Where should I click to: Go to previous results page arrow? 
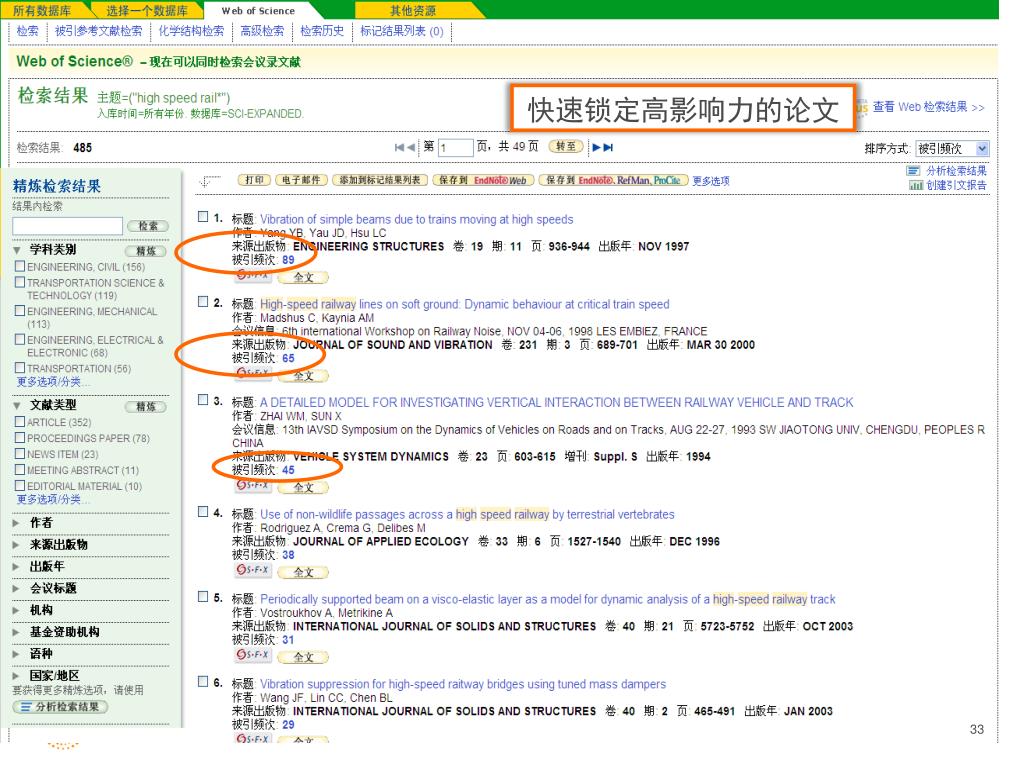pyautogui.click(x=411, y=148)
